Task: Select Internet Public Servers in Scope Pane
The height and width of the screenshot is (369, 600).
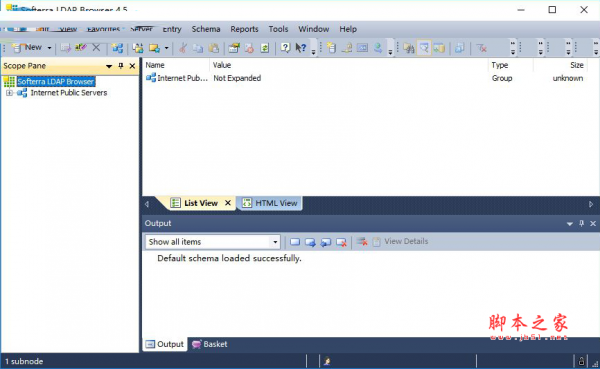Action: click(69, 93)
